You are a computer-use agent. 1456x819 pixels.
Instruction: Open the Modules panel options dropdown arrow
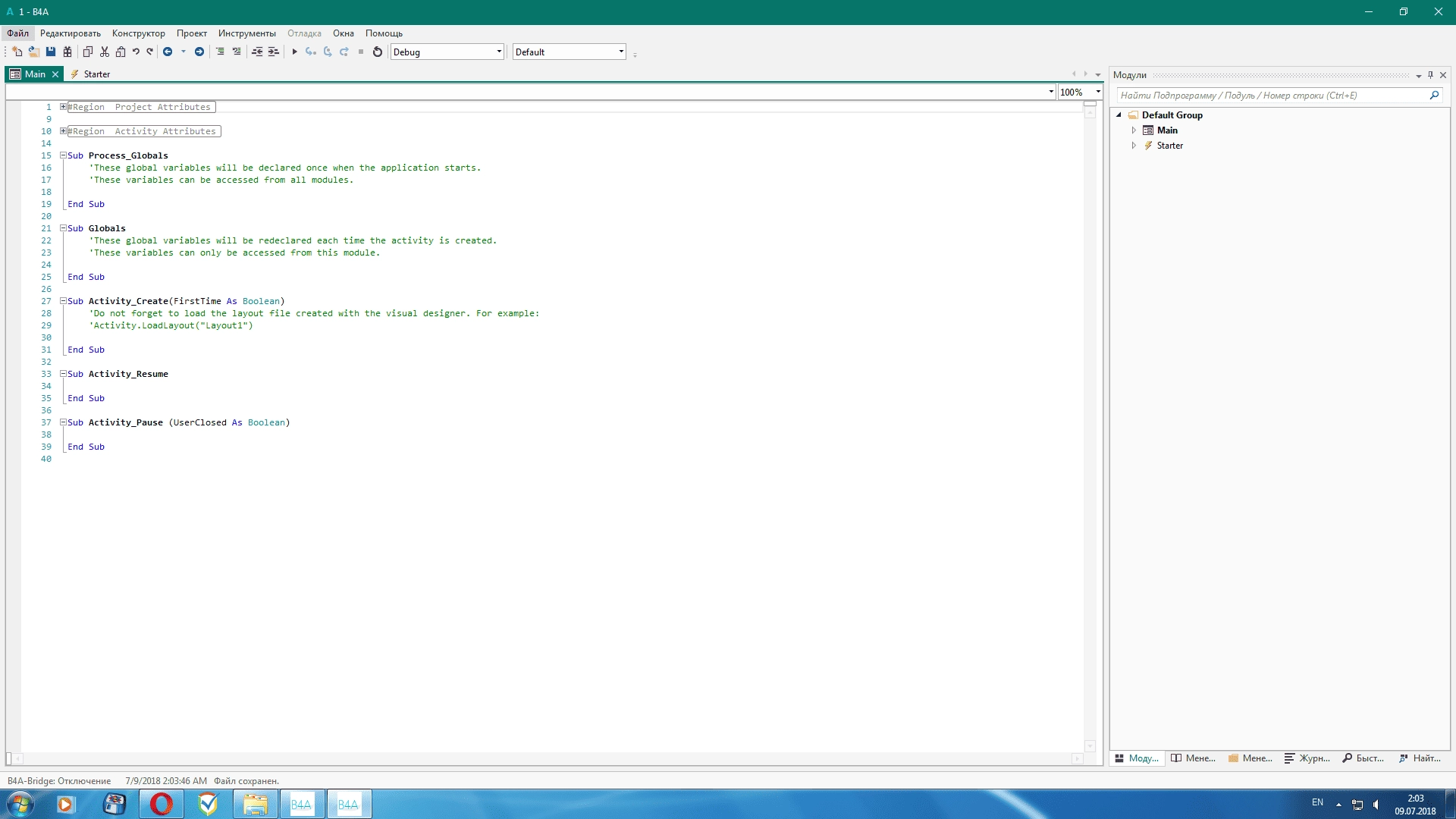pyautogui.click(x=1419, y=75)
